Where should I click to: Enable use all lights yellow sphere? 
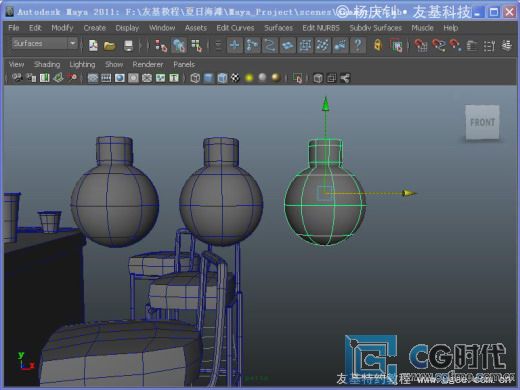click(249, 78)
